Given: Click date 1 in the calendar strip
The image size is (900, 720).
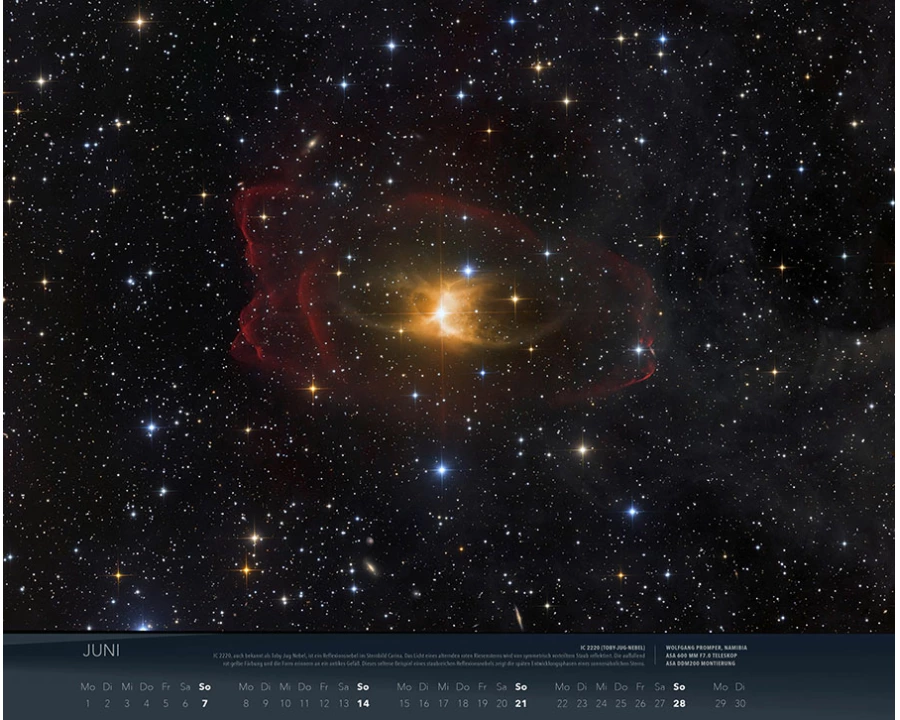Looking at the screenshot, I should coord(87,703).
